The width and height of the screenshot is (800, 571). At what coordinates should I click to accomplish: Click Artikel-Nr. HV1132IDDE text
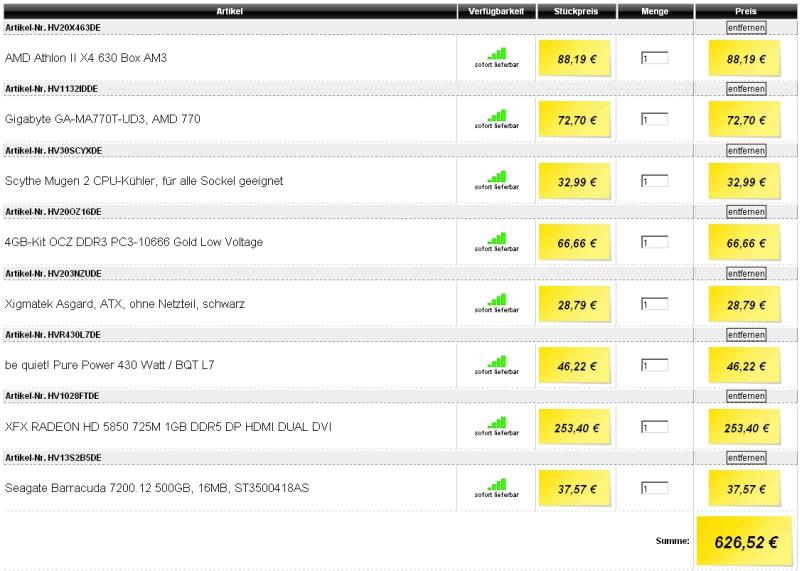pos(51,89)
